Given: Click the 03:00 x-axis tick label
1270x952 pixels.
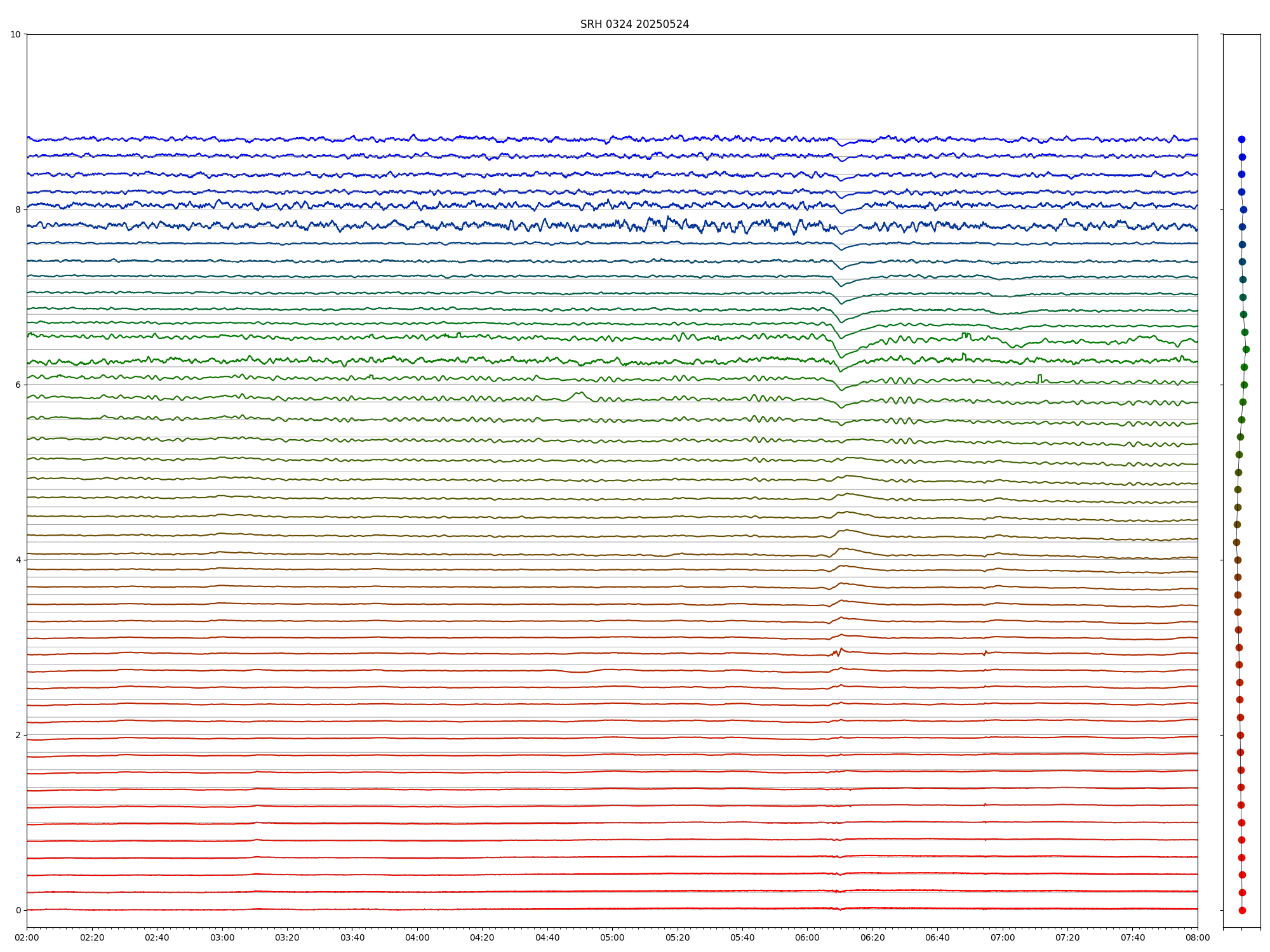Looking at the screenshot, I should (222, 937).
